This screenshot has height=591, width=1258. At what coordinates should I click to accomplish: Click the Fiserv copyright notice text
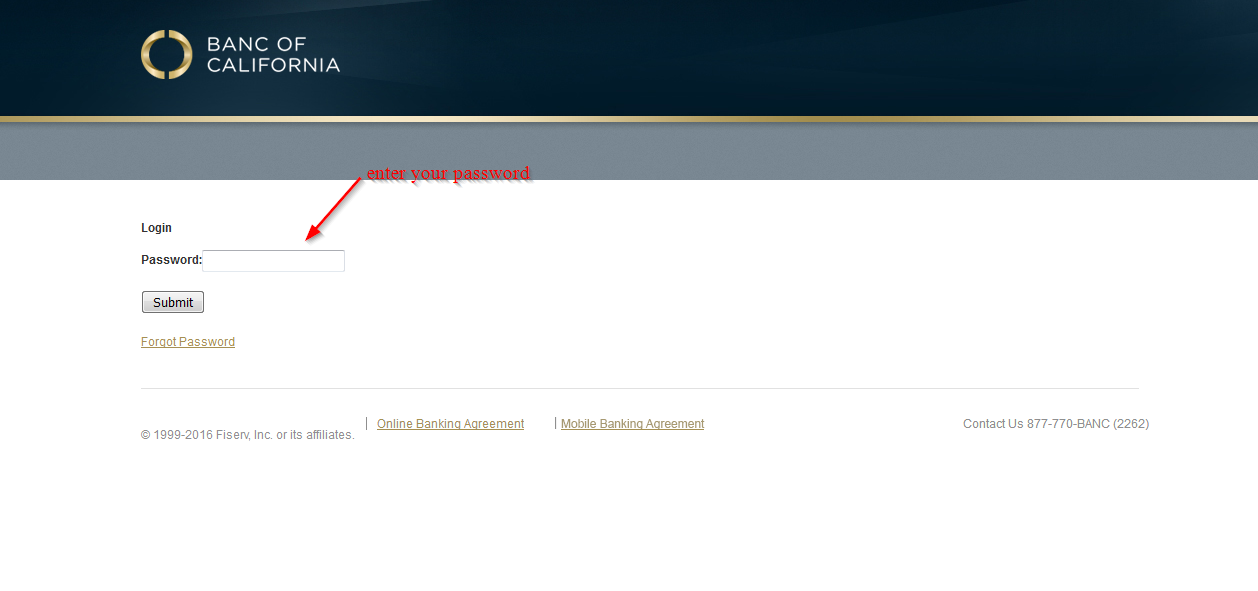[x=248, y=435]
